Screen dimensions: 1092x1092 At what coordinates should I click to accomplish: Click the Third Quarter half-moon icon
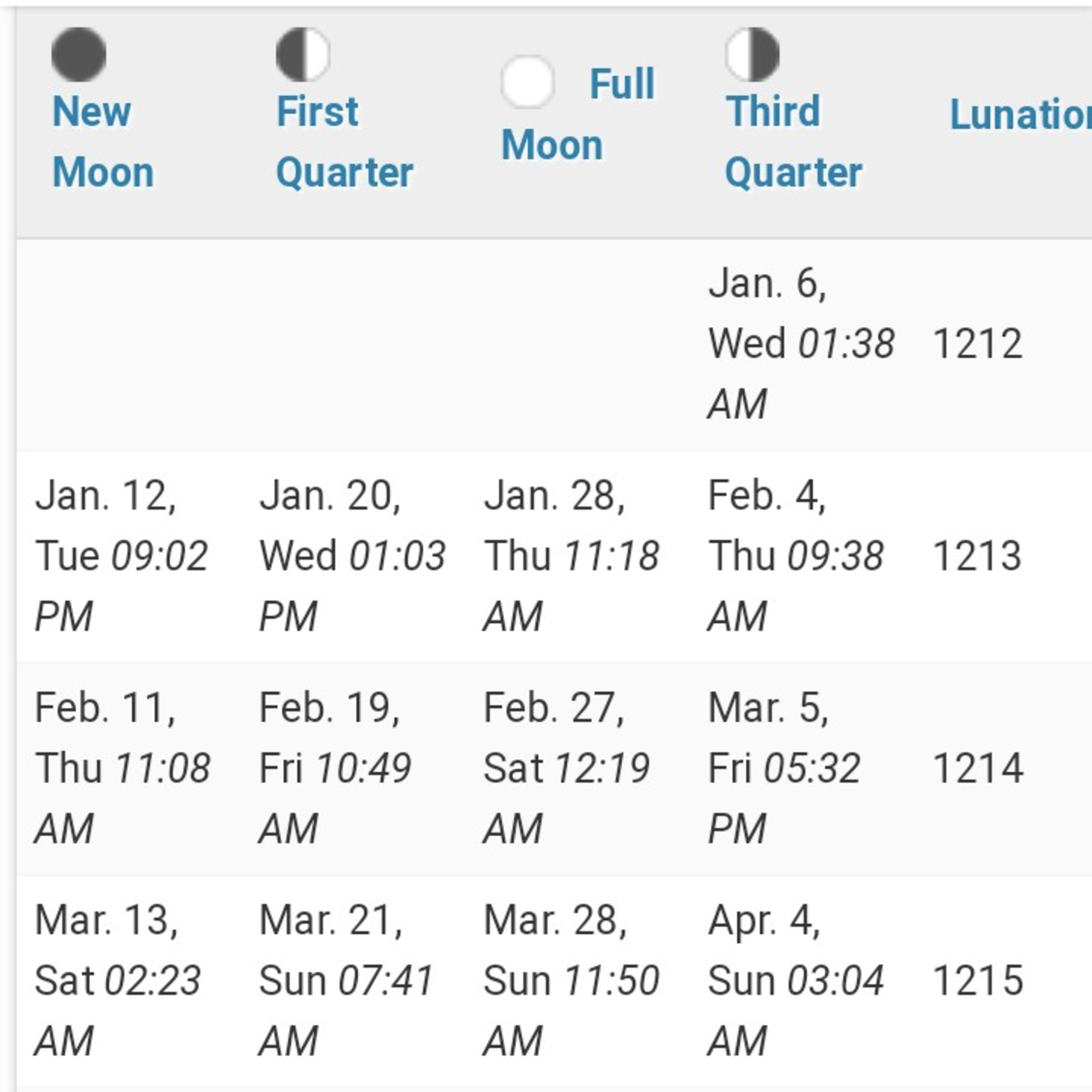point(752,55)
